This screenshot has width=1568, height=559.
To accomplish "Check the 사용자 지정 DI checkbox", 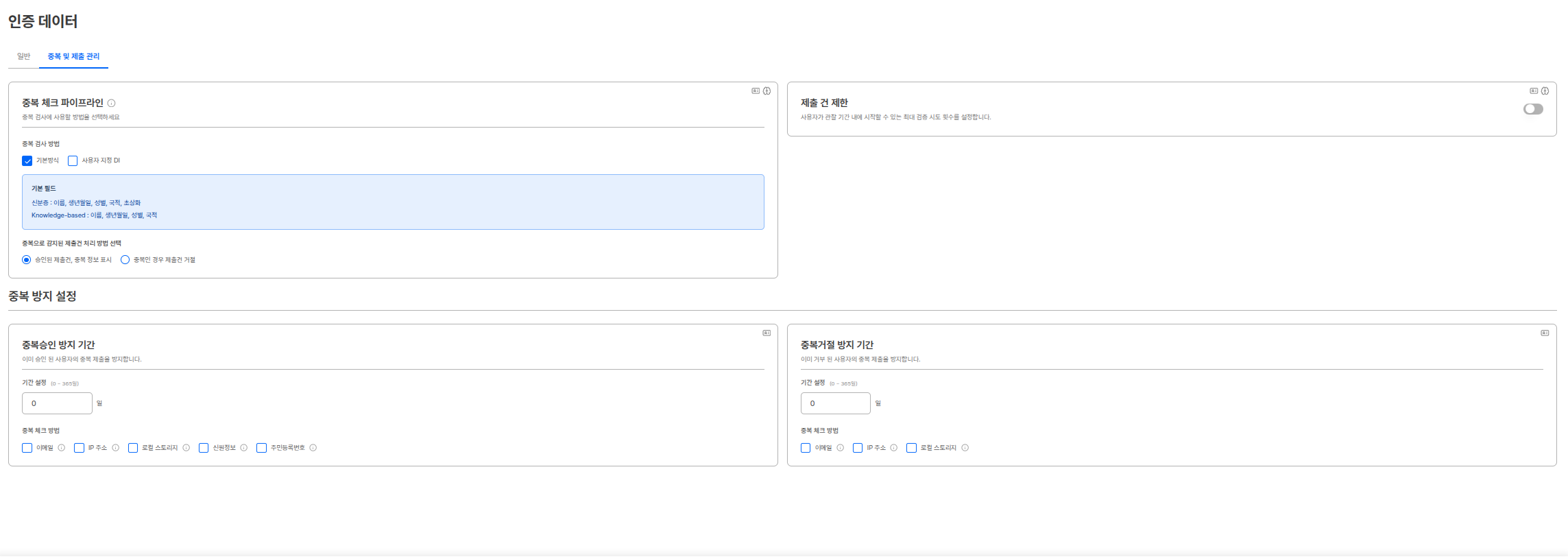I will [73, 160].
